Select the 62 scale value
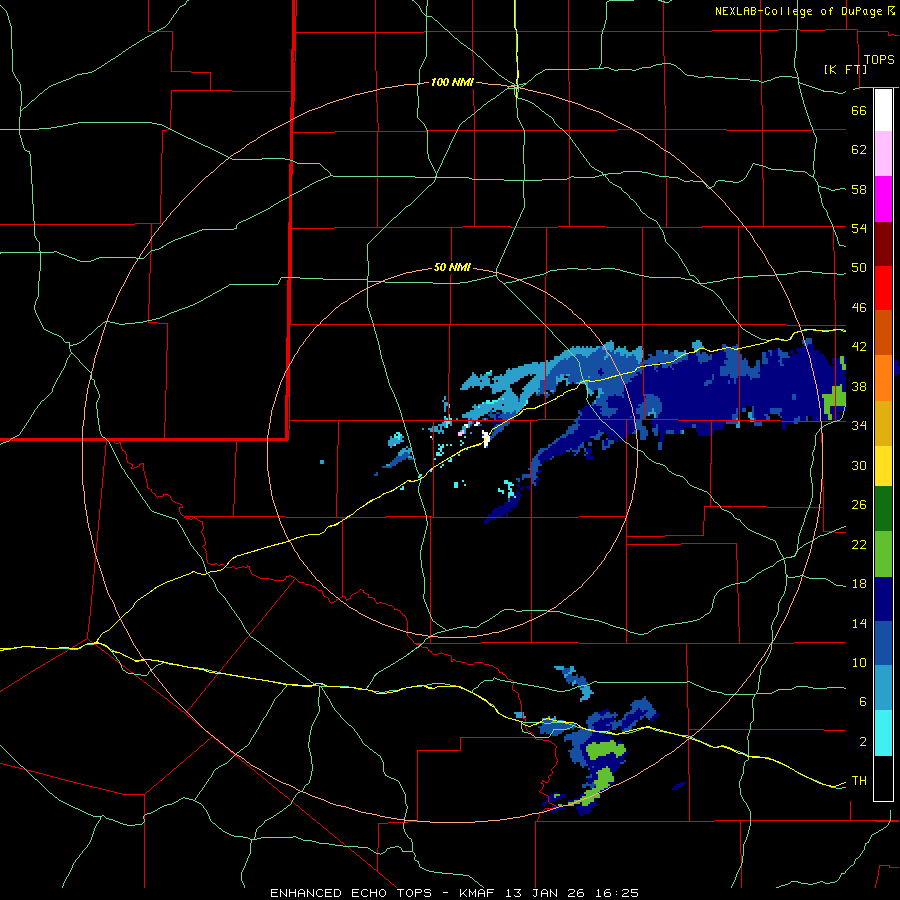Image resolution: width=900 pixels, height=900 pixels. click(859, 150)
